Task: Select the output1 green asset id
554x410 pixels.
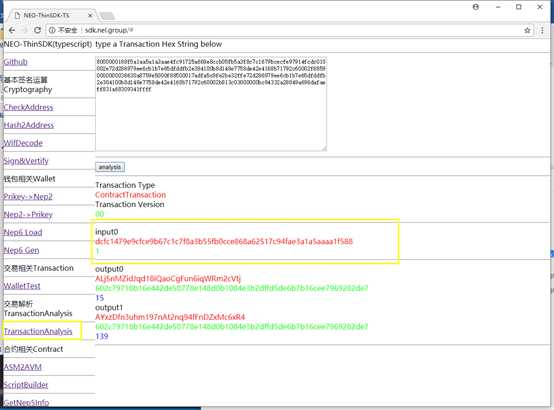Action: [x=232, y=326]
